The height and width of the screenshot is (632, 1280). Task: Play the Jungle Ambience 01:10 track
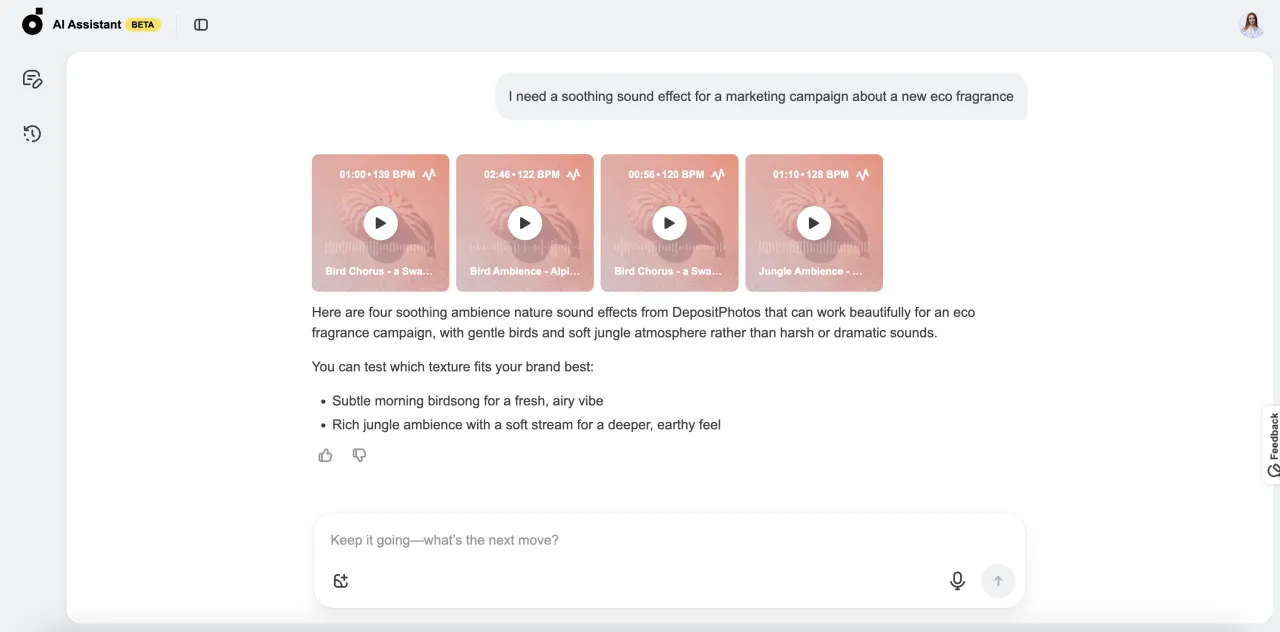pos(814,223)
